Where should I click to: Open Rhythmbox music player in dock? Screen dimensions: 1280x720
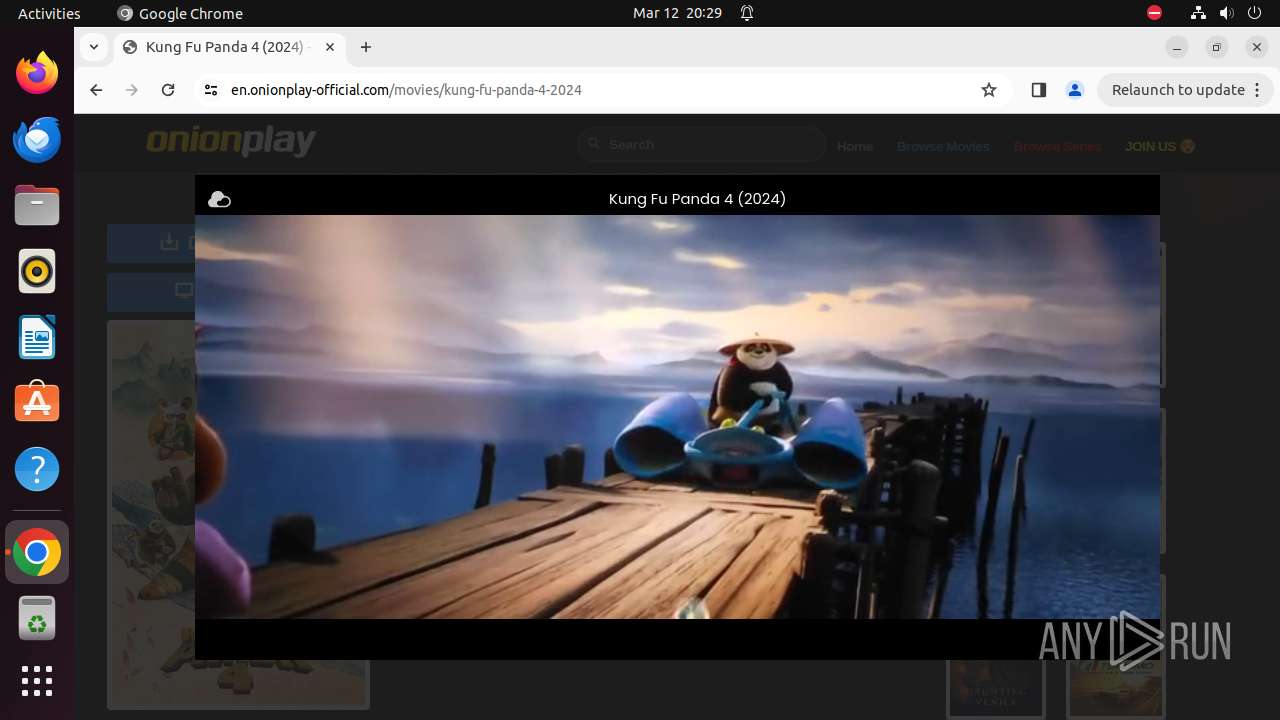(37, 271)
